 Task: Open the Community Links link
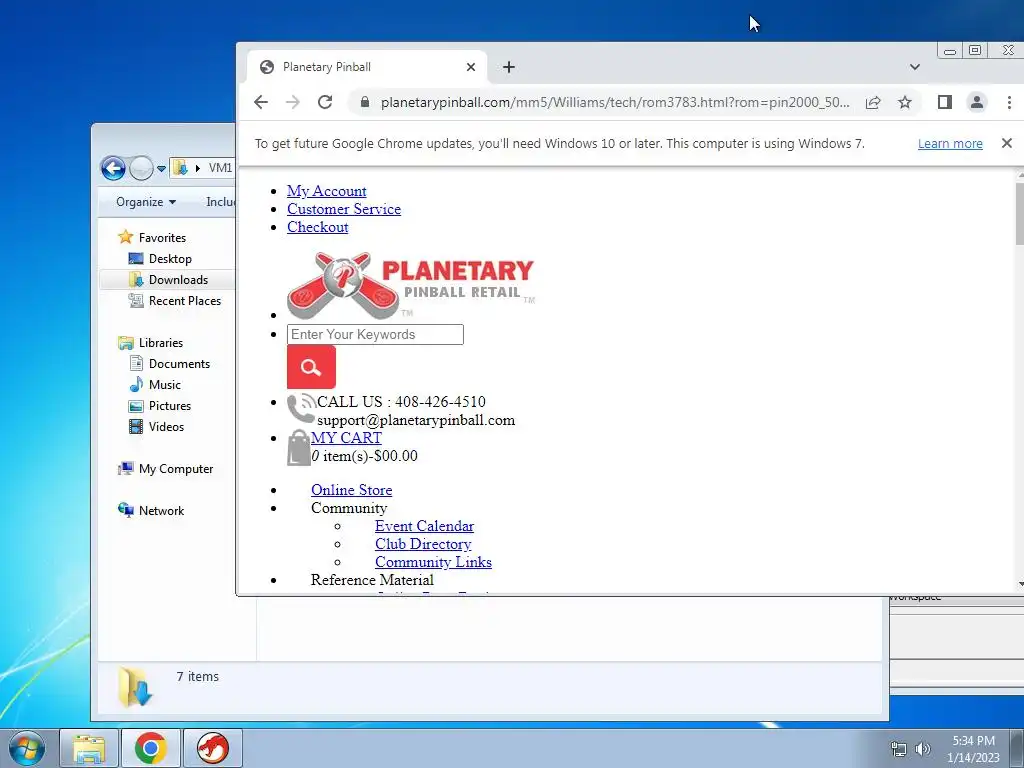coord(433,562)
